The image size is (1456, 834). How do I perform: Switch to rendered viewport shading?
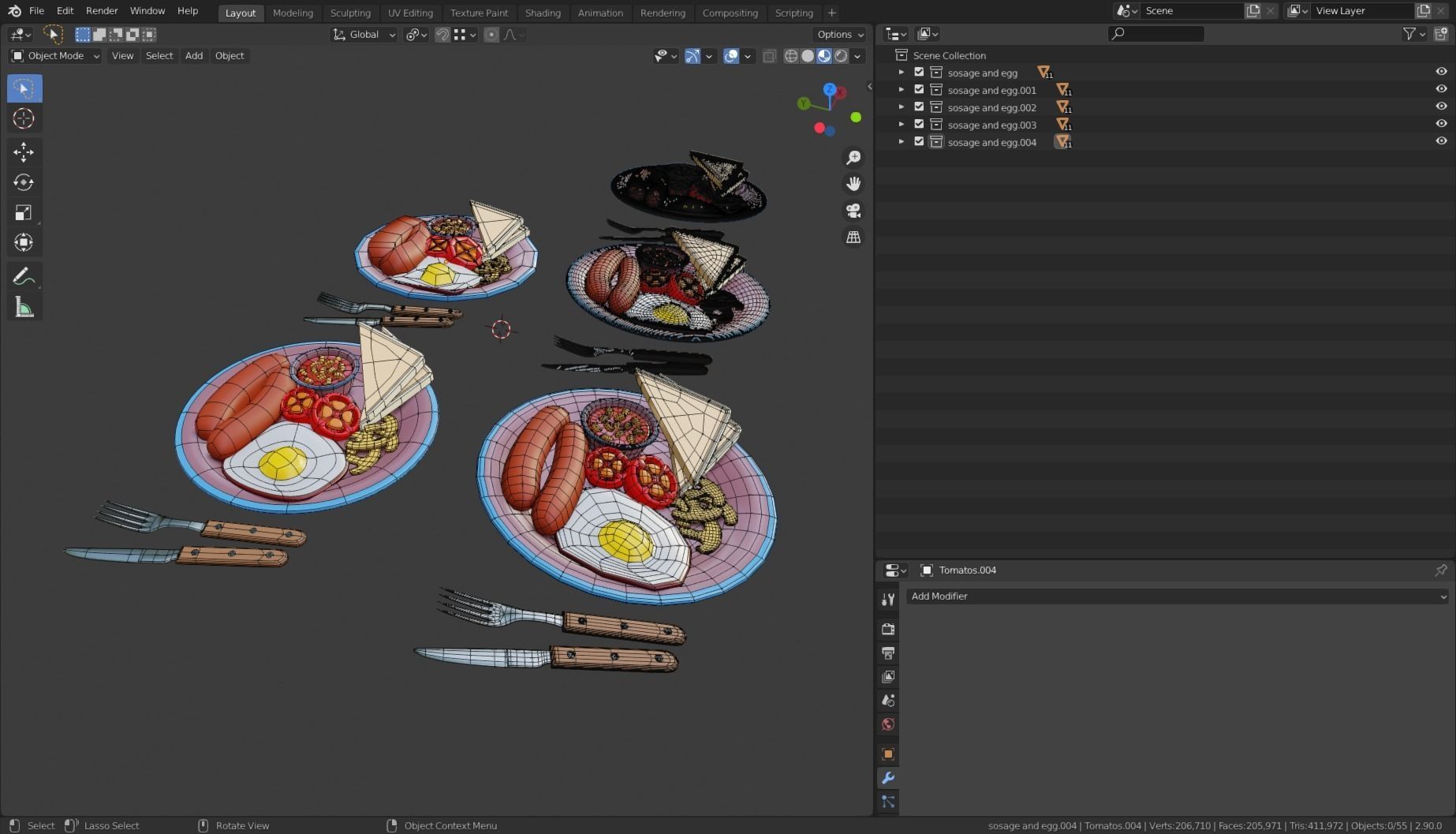click(x=841, y=56)
